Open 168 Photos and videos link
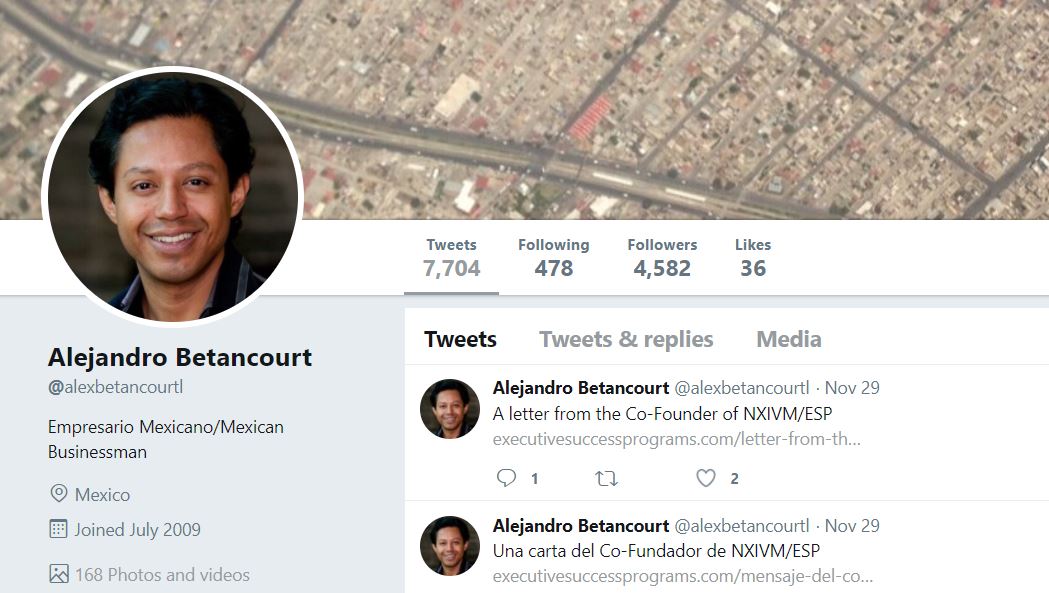1049x593 pixels. [163, 574]
